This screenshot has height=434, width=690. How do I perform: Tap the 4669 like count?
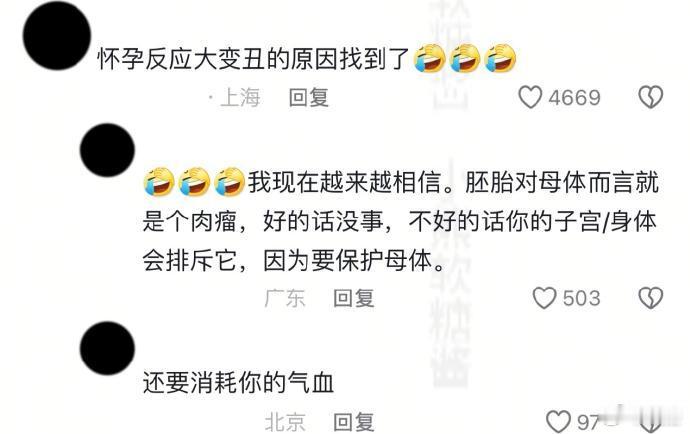pyautogui.click(x=574, y=98)
